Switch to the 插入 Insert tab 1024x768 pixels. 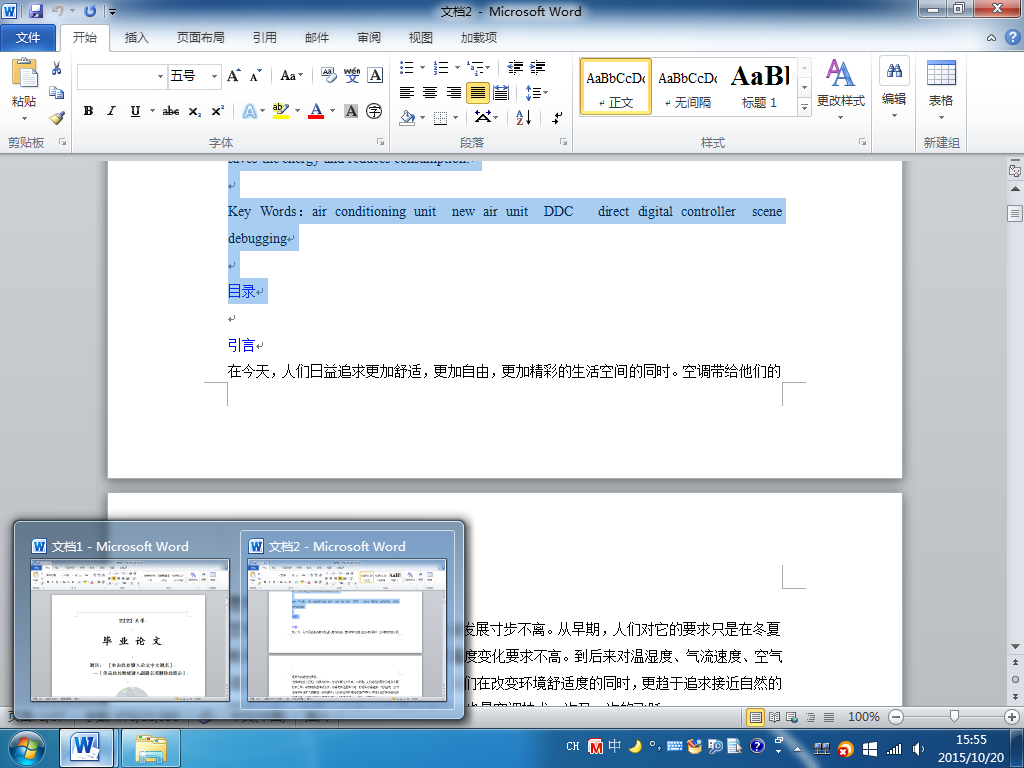point(136,38)
